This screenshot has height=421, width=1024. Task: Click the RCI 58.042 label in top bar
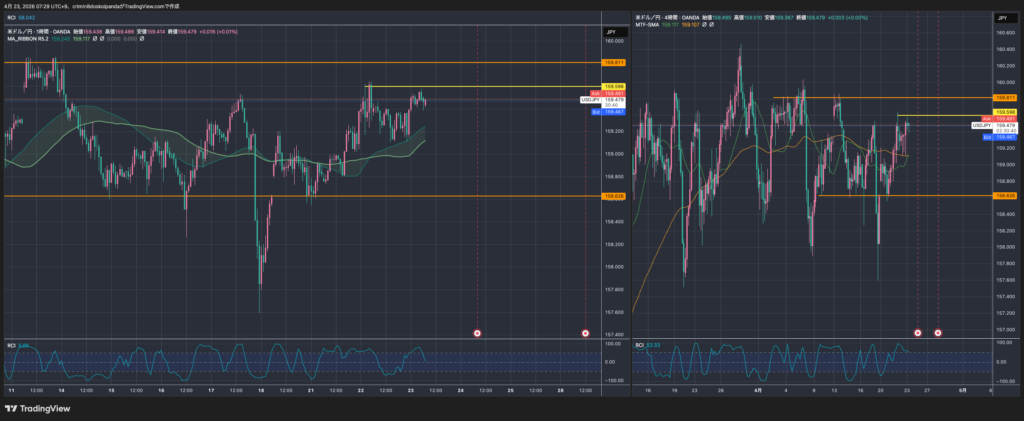pyautogui.click(x=20, y=17)
